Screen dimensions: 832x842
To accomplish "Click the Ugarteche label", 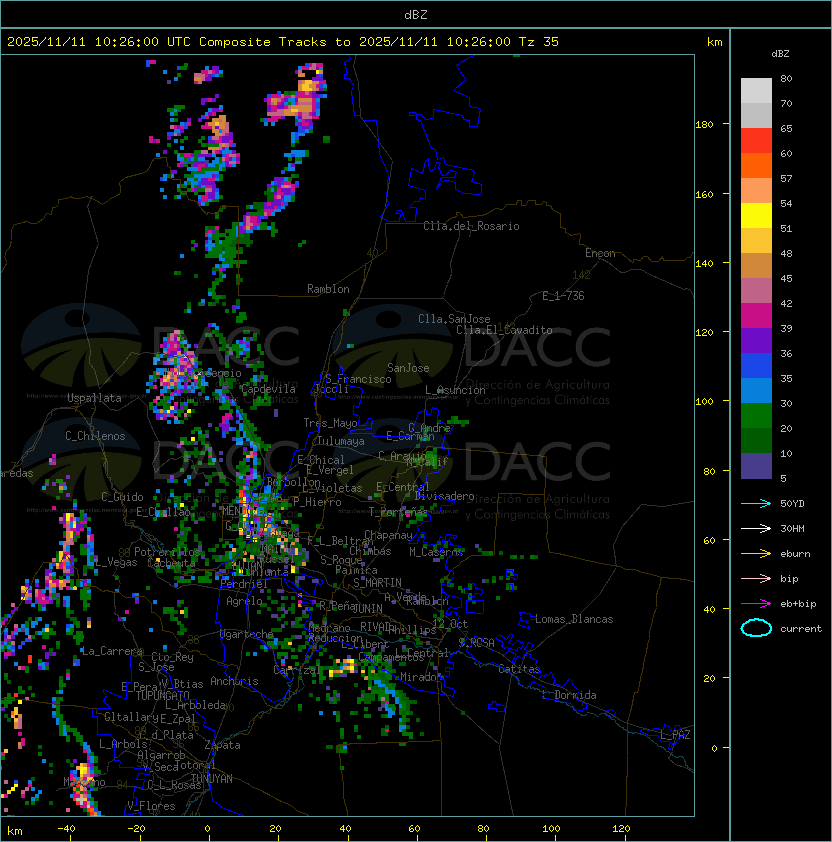I will pyautogui.click(x=247, y=634).
